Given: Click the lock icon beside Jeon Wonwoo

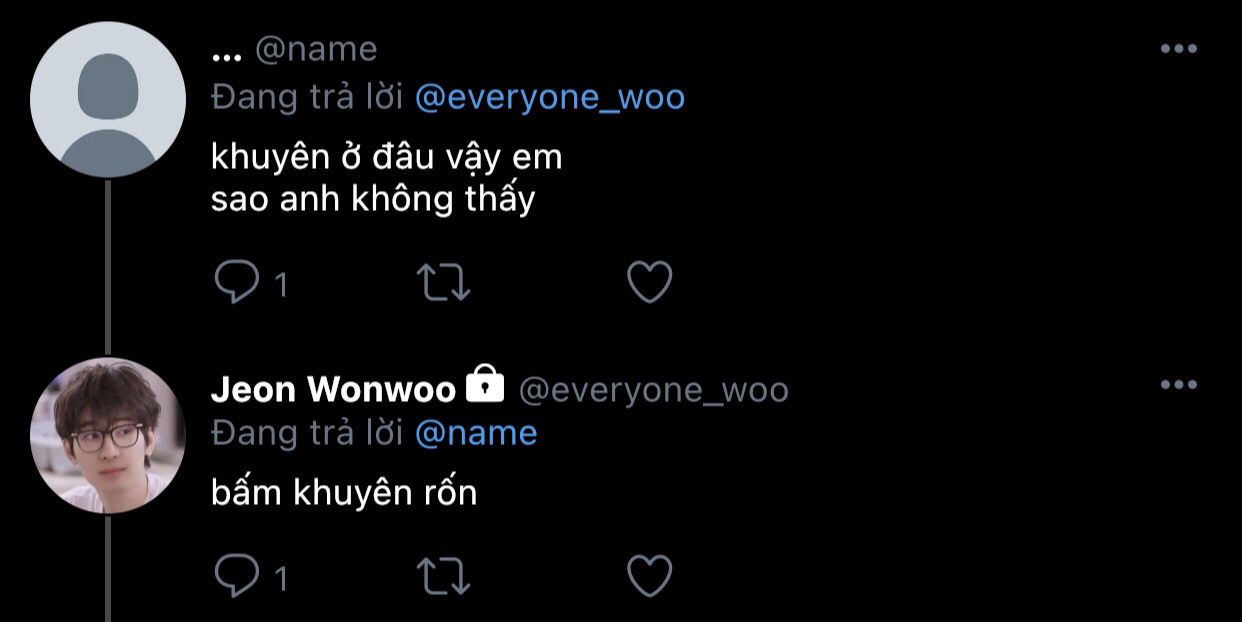Looking at the screenshot, I should coord(486,384).
